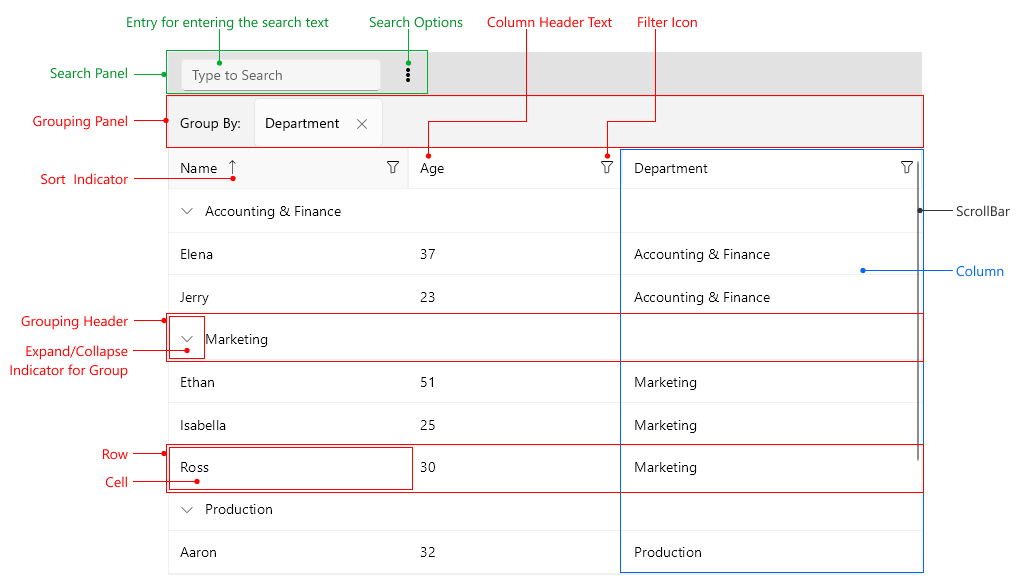Click the Jerry name cell
Viewport: 1017px width, 583px height.
[x=195, y=297]
